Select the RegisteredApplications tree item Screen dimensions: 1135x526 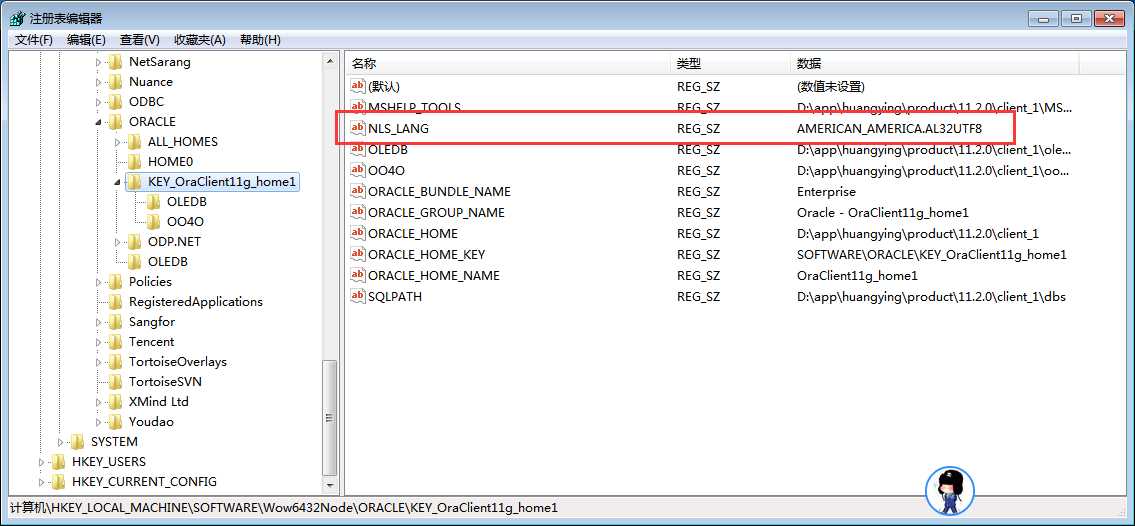pos(195,302)
